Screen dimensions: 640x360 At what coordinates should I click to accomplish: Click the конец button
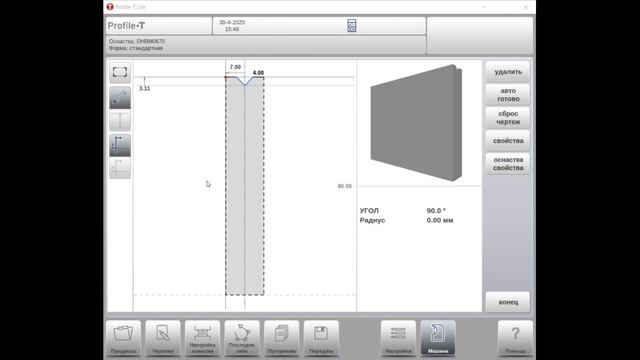click(508, 302)
